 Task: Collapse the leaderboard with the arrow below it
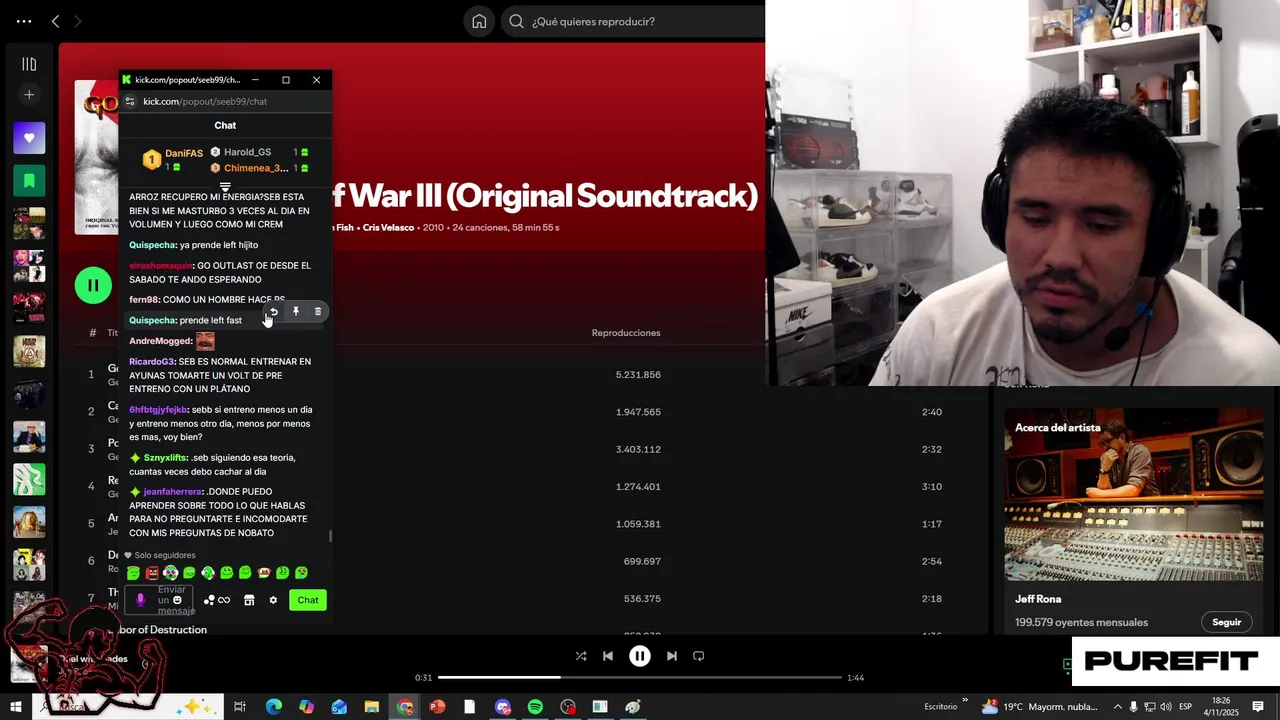click(x=225, y=187)
